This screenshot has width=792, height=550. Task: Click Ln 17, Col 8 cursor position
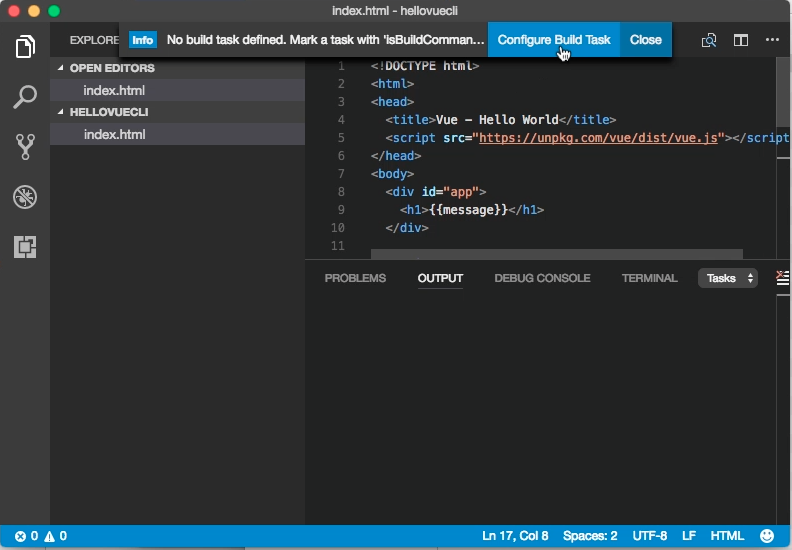point(515,536)
